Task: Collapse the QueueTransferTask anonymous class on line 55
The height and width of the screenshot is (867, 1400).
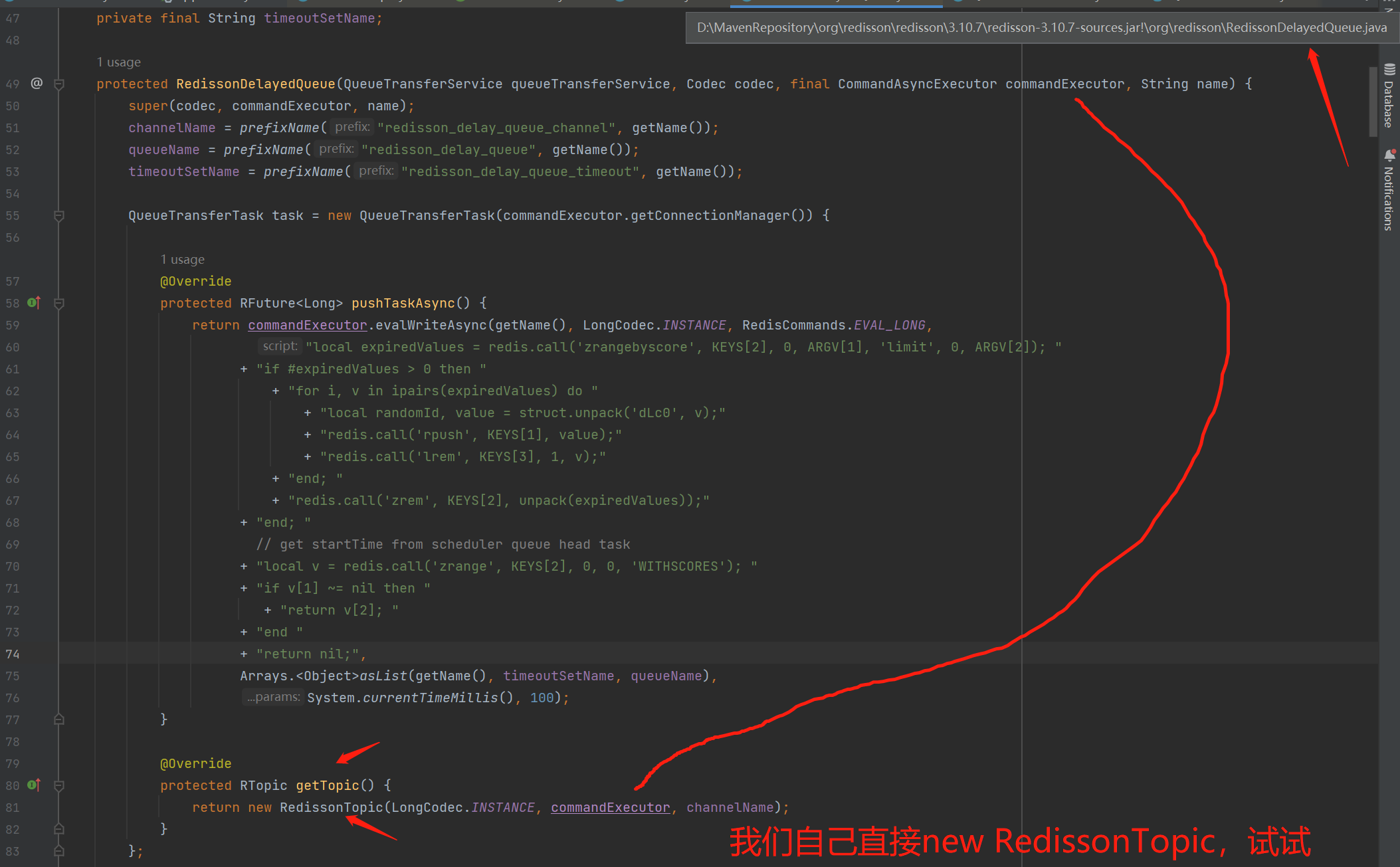Action: click(58, 216)
